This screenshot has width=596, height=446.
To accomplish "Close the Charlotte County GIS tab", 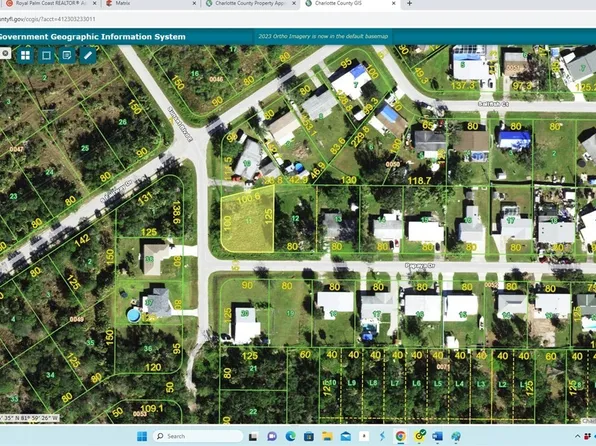I will point(393,3).
